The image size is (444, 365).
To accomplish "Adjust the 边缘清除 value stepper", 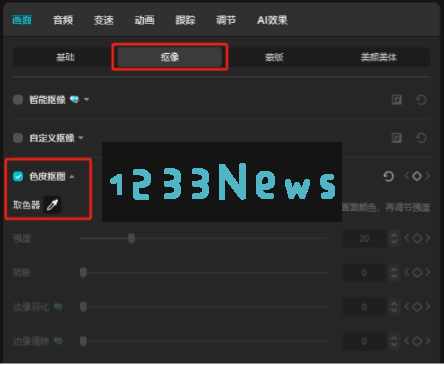I will (x=394, y=341).
